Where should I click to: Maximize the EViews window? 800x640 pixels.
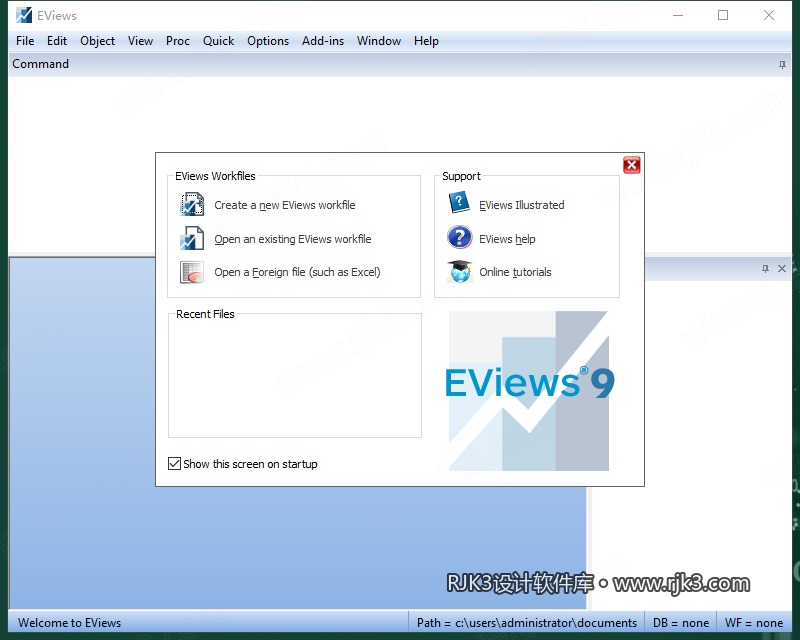click(x=723, y=15)
